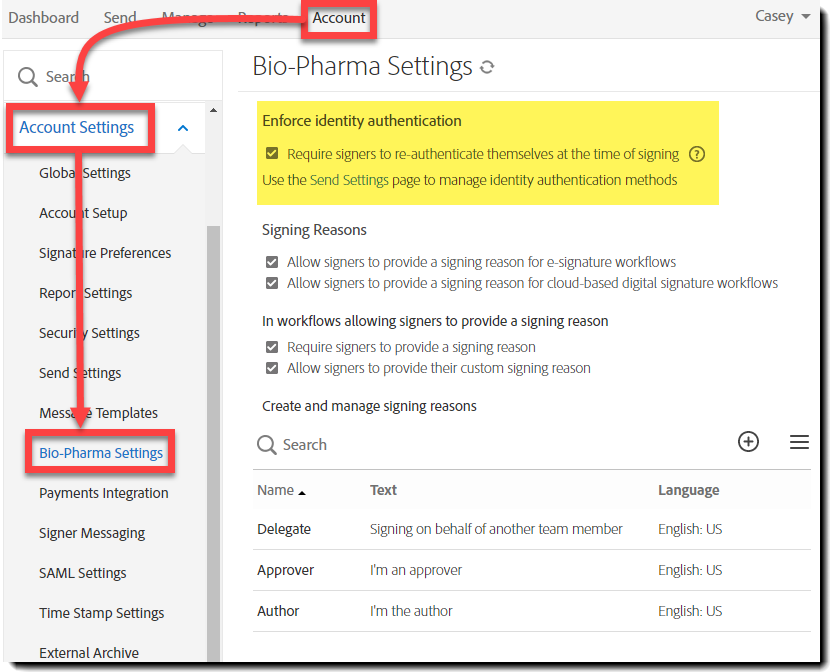Screen dimensions: 830x672
Task: Click the magnifier icon in signing reasons search
Action: (266, 444)
